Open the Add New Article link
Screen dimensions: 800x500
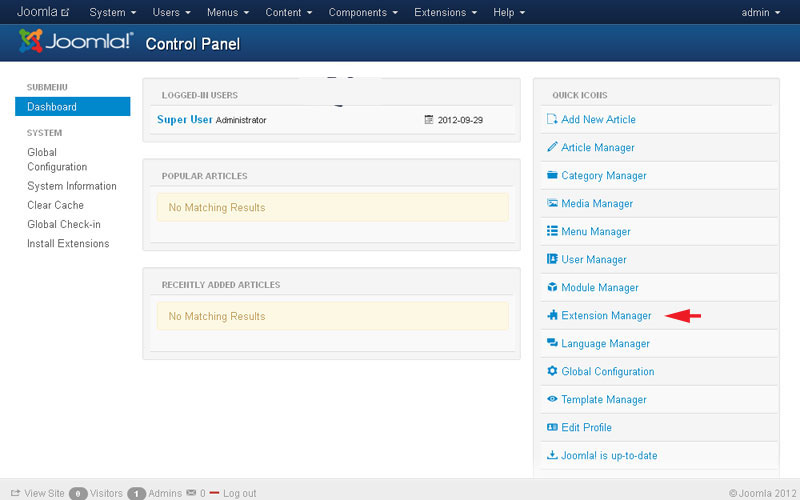(x=598, y=119)
